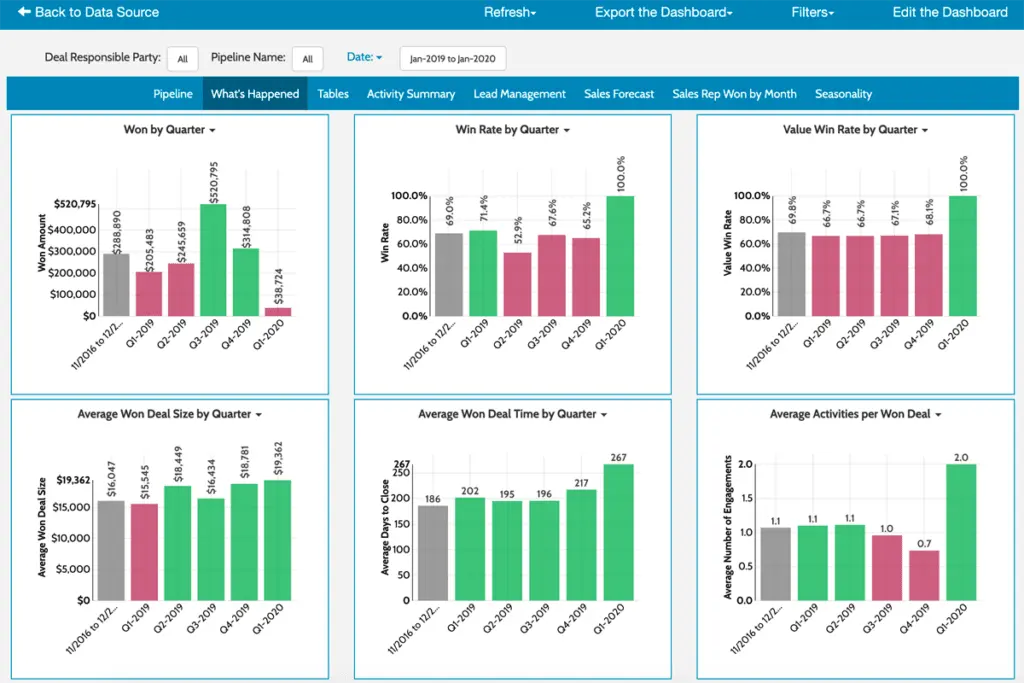Click Edit the Dashboard
The width and height of the screenshot is (1024, 683).
tap(950, 12)
